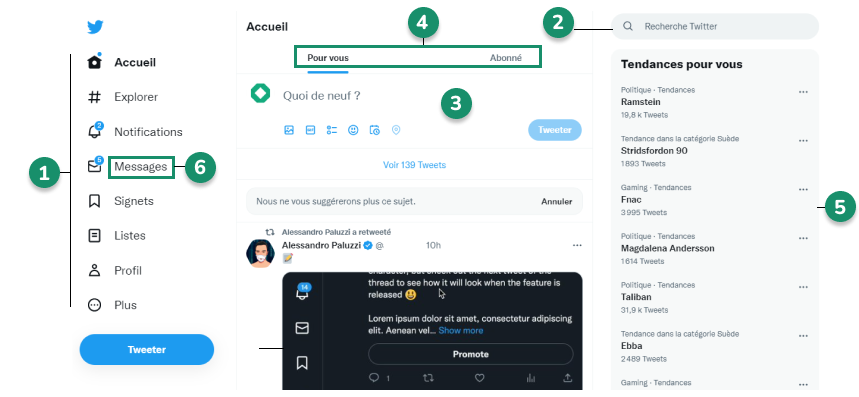
Task: Create a poll in the tweet composer
Action: (331, 130)
